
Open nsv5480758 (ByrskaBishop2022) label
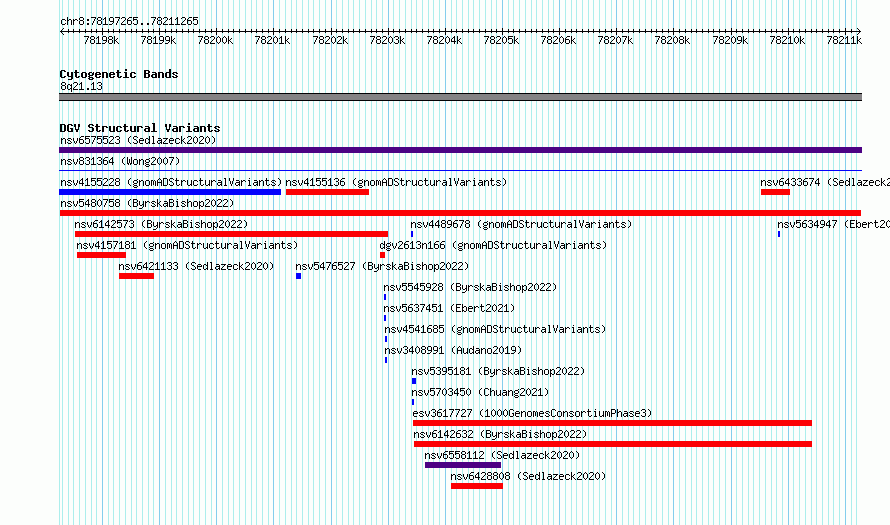click(x=147, y=203)
